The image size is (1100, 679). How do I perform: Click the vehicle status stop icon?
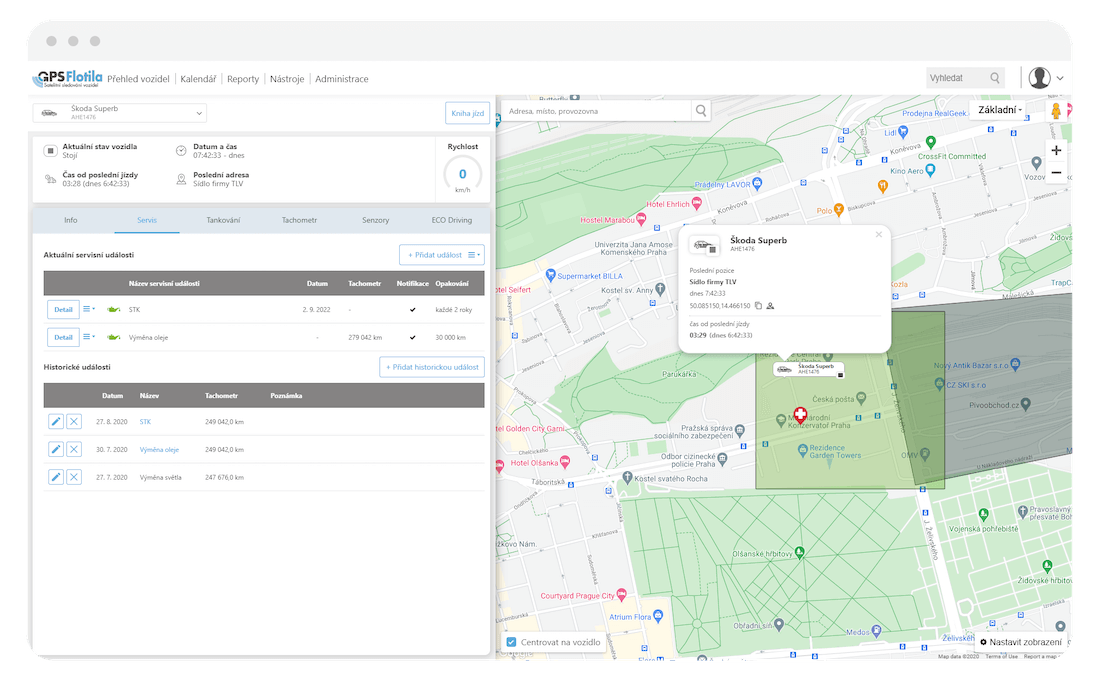pos(51,151)
